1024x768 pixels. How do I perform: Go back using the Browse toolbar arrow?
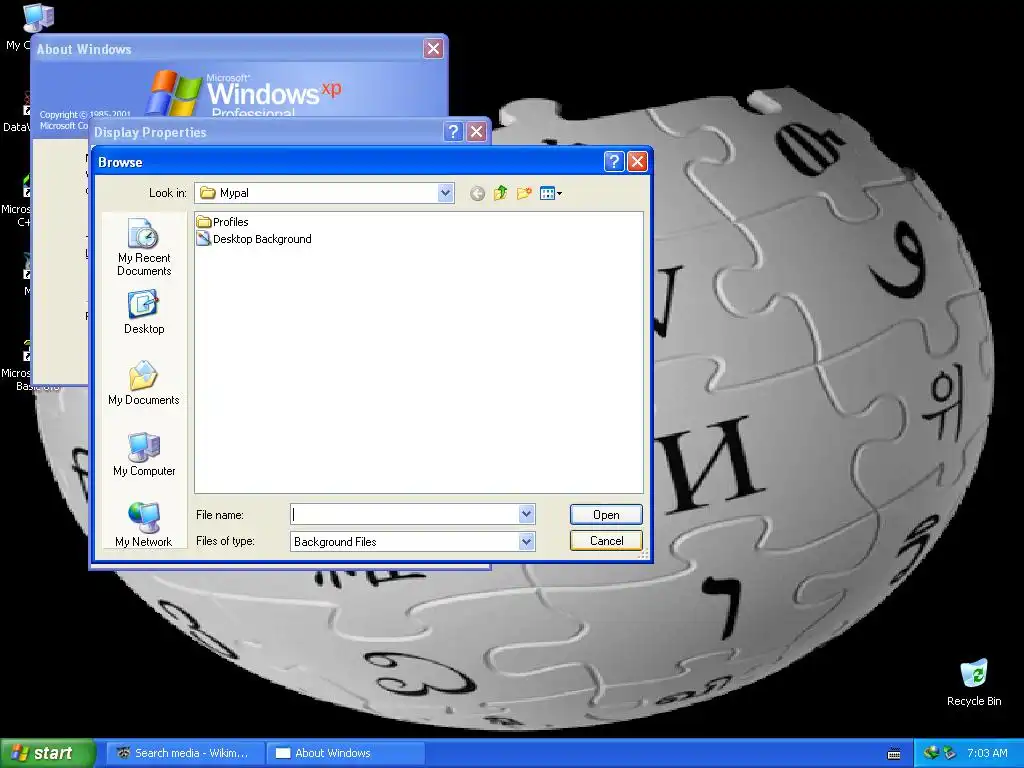tap(477, 193)
